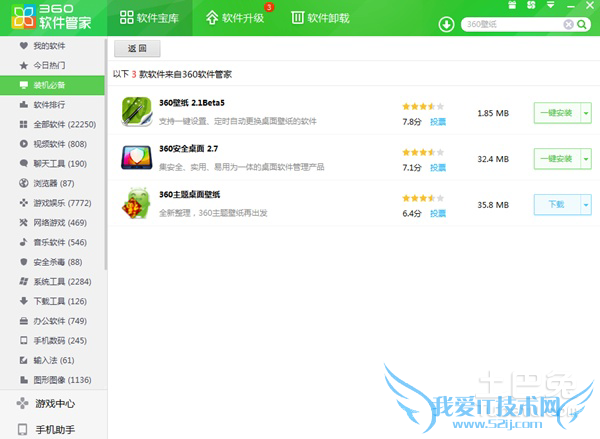Clear the search field text
Screen dimensions: 600x439
pyautogui.click(x=569, y=24)
